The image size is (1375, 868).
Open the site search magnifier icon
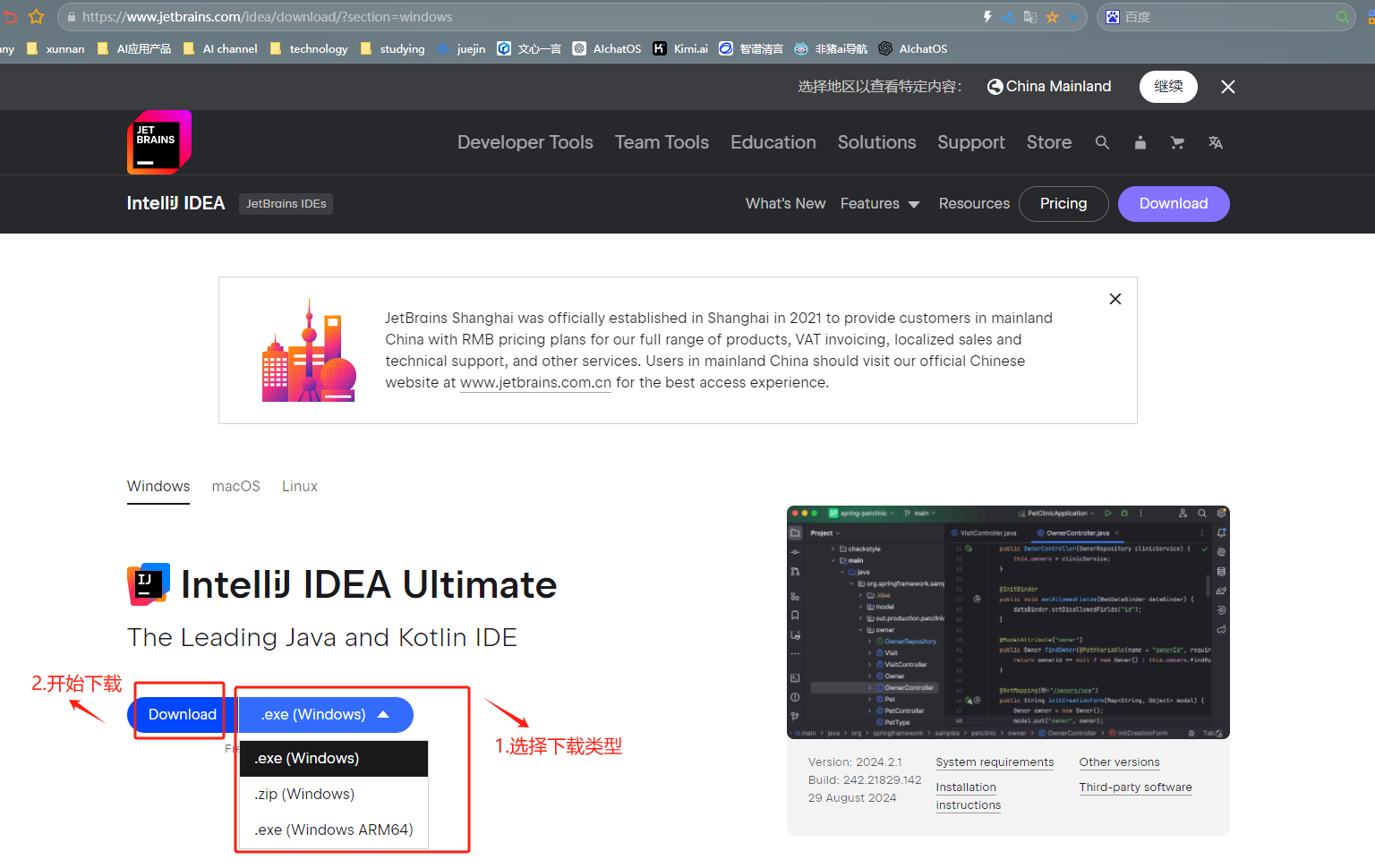point(1102,142)
